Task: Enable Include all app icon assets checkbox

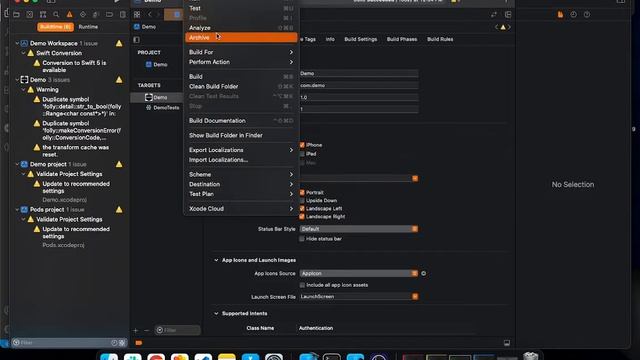Action: 302,285
